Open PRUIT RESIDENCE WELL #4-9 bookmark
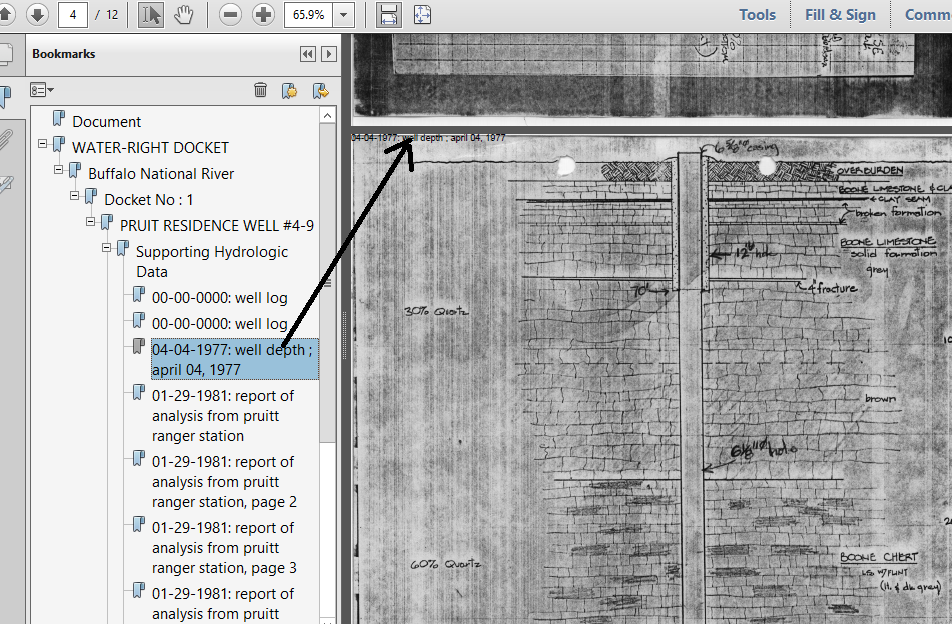952x624 pixels. [x=216, y=225]
